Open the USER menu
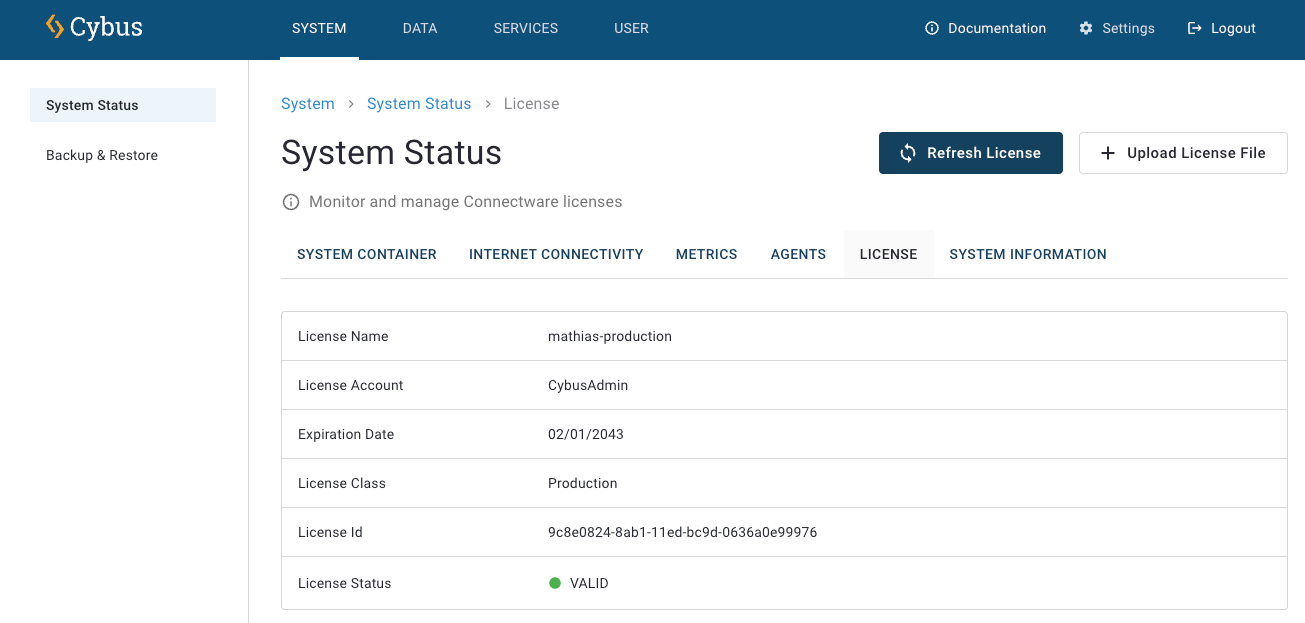Screen dimensions: 1305x623 (x=631, y=28)
